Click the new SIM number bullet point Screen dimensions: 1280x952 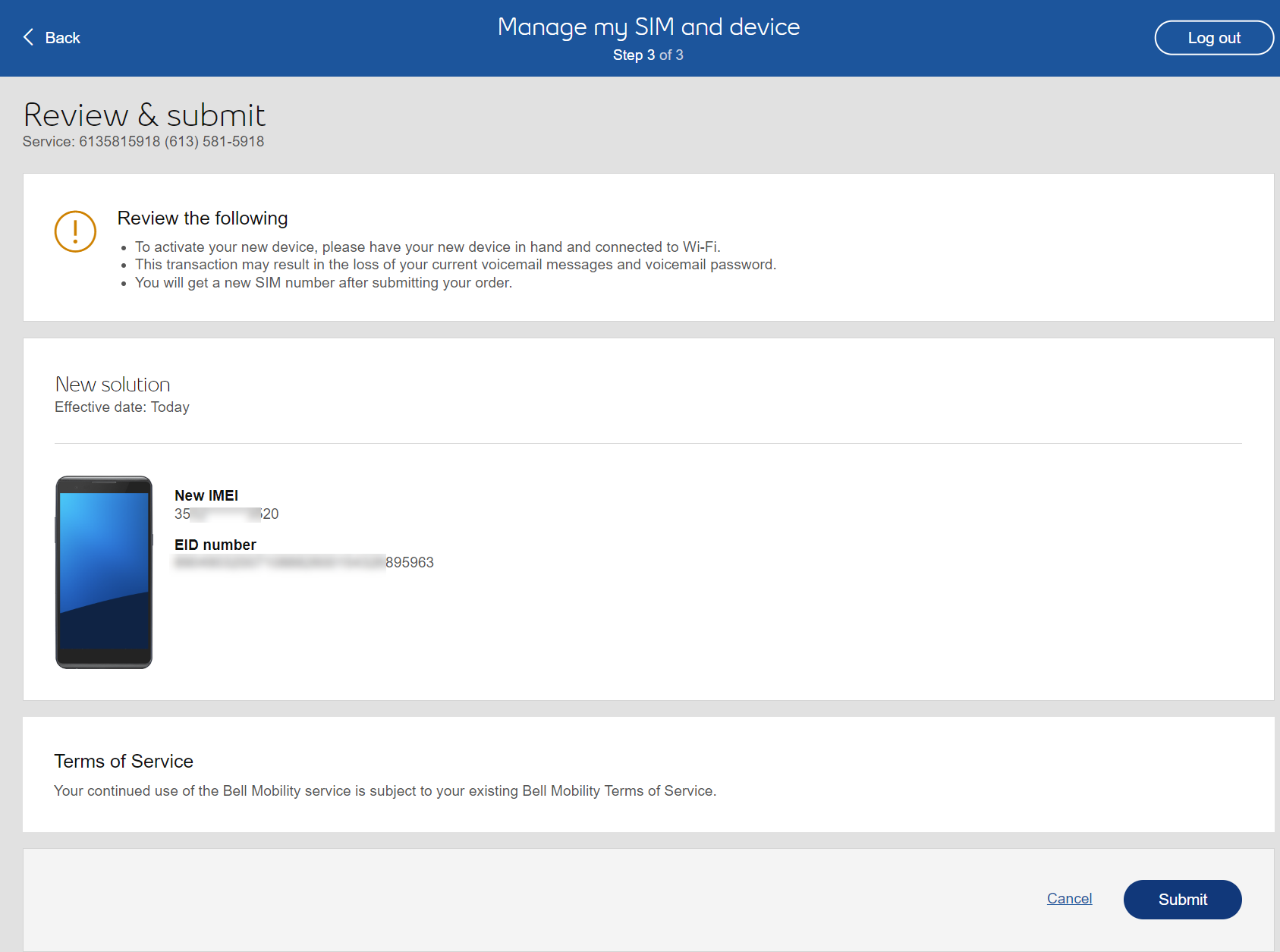tap(323, 283)
